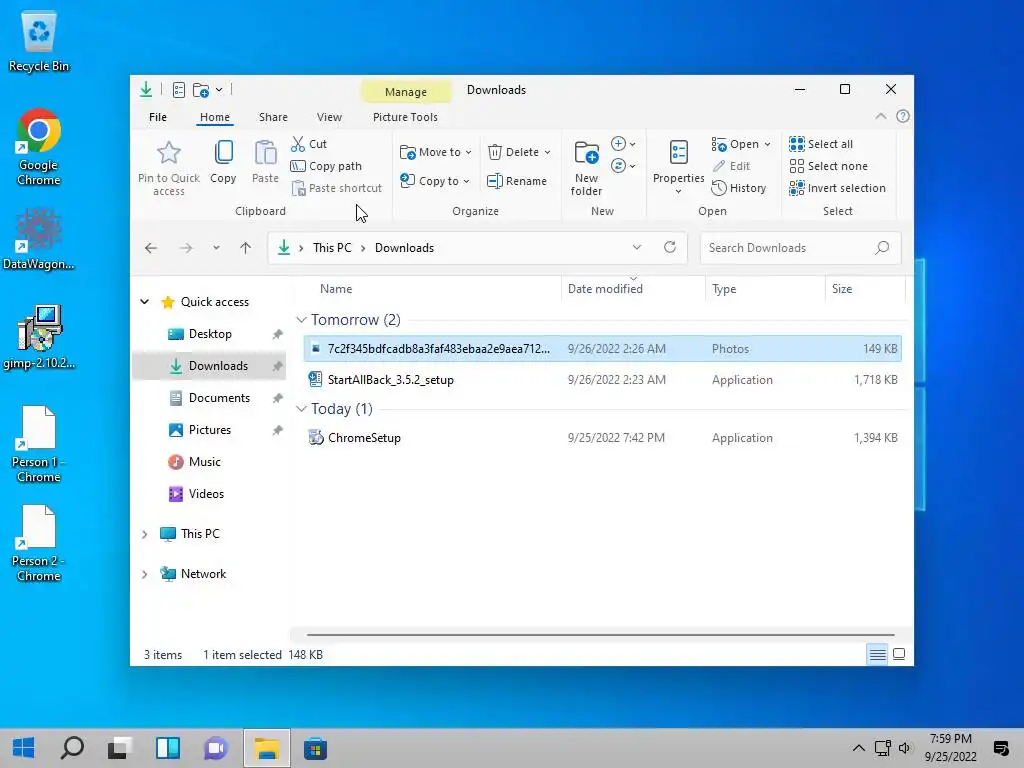Expand This PC in navigation pane
Screen dimensions: 1024x768
(144, 534)
